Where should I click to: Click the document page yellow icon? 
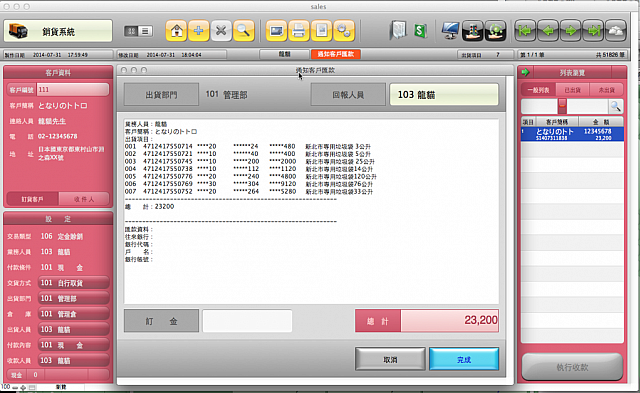pos(321,31)
